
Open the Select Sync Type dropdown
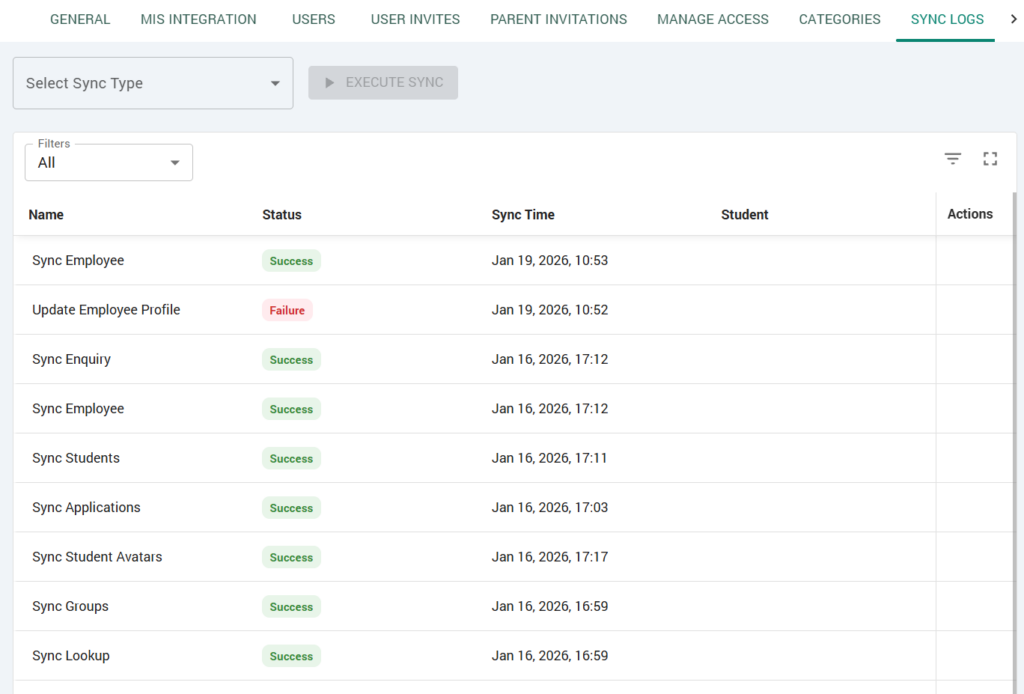pyautogui.click(x=152, y=83)
